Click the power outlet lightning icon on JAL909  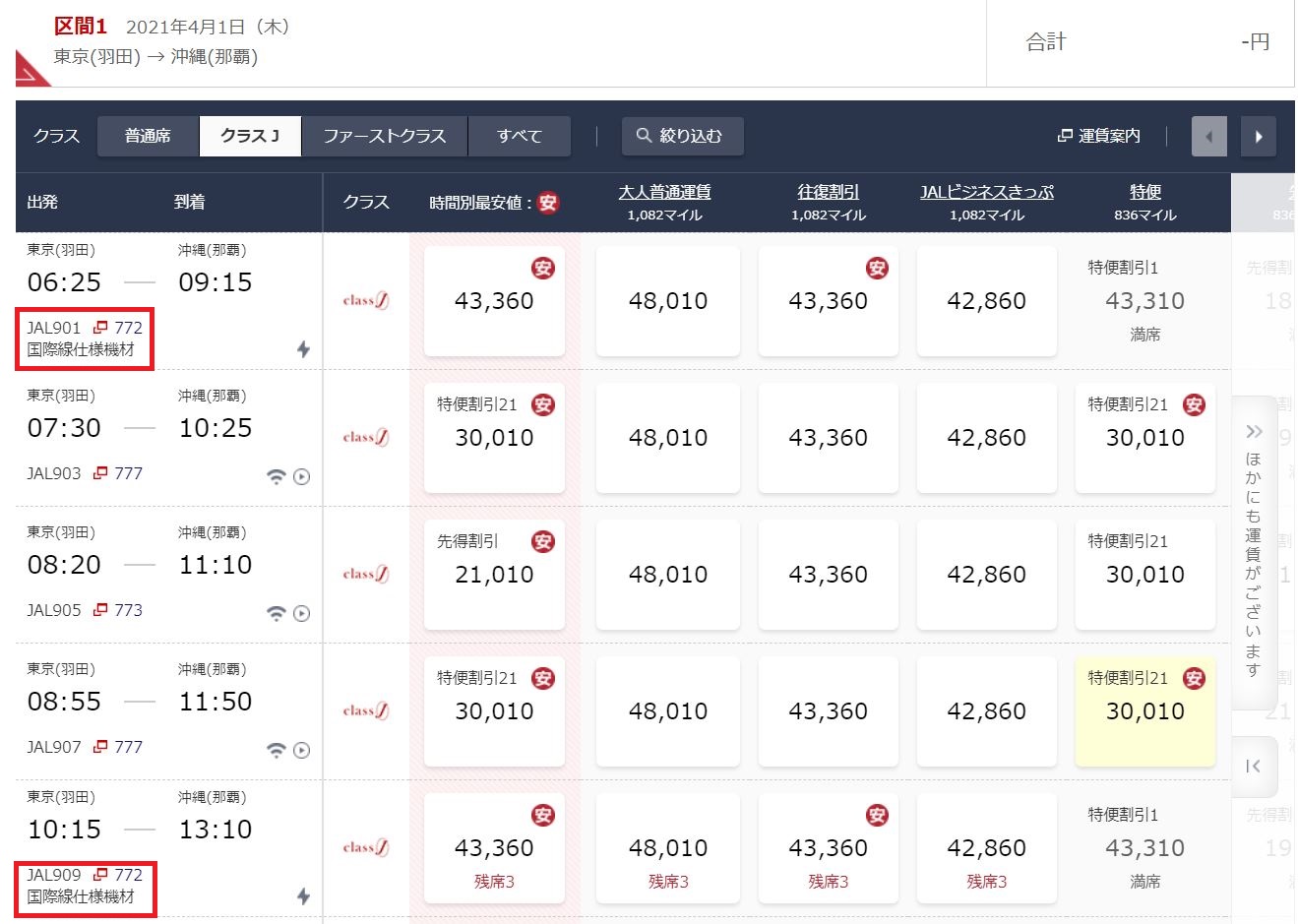(303, 896)
